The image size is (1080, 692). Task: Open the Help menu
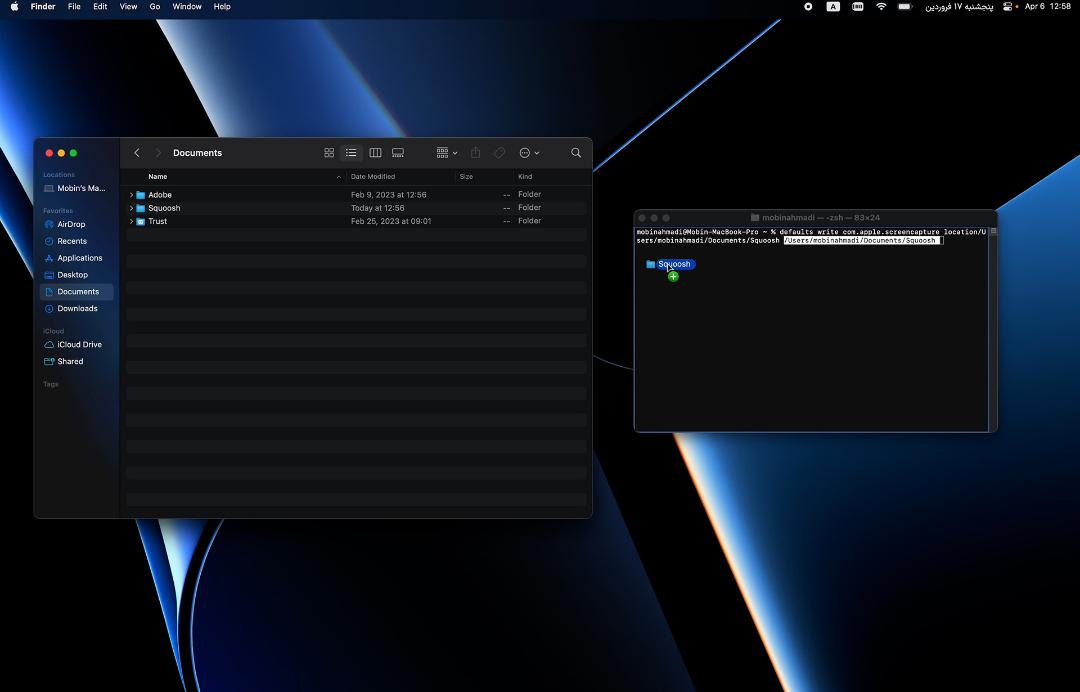222,7
